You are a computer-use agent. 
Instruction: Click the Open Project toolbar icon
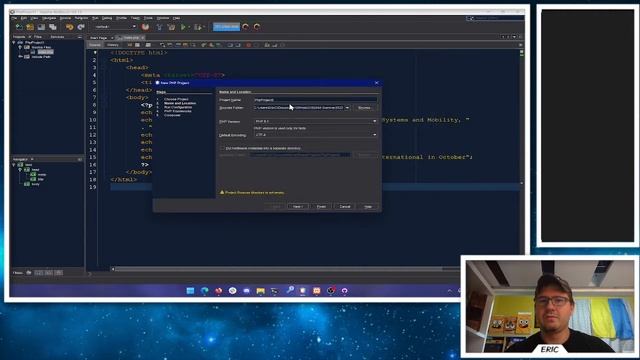[41, 27]
